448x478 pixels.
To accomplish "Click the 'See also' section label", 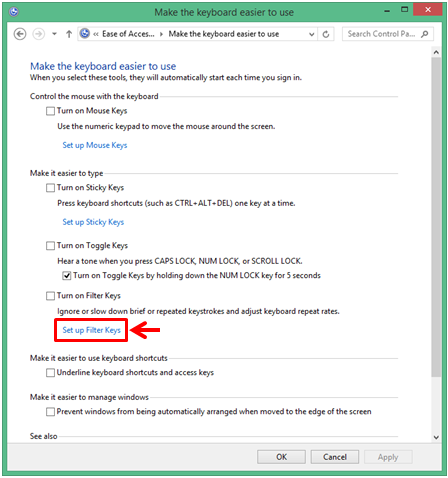I will pyautogui.click(x=44, y=436).
